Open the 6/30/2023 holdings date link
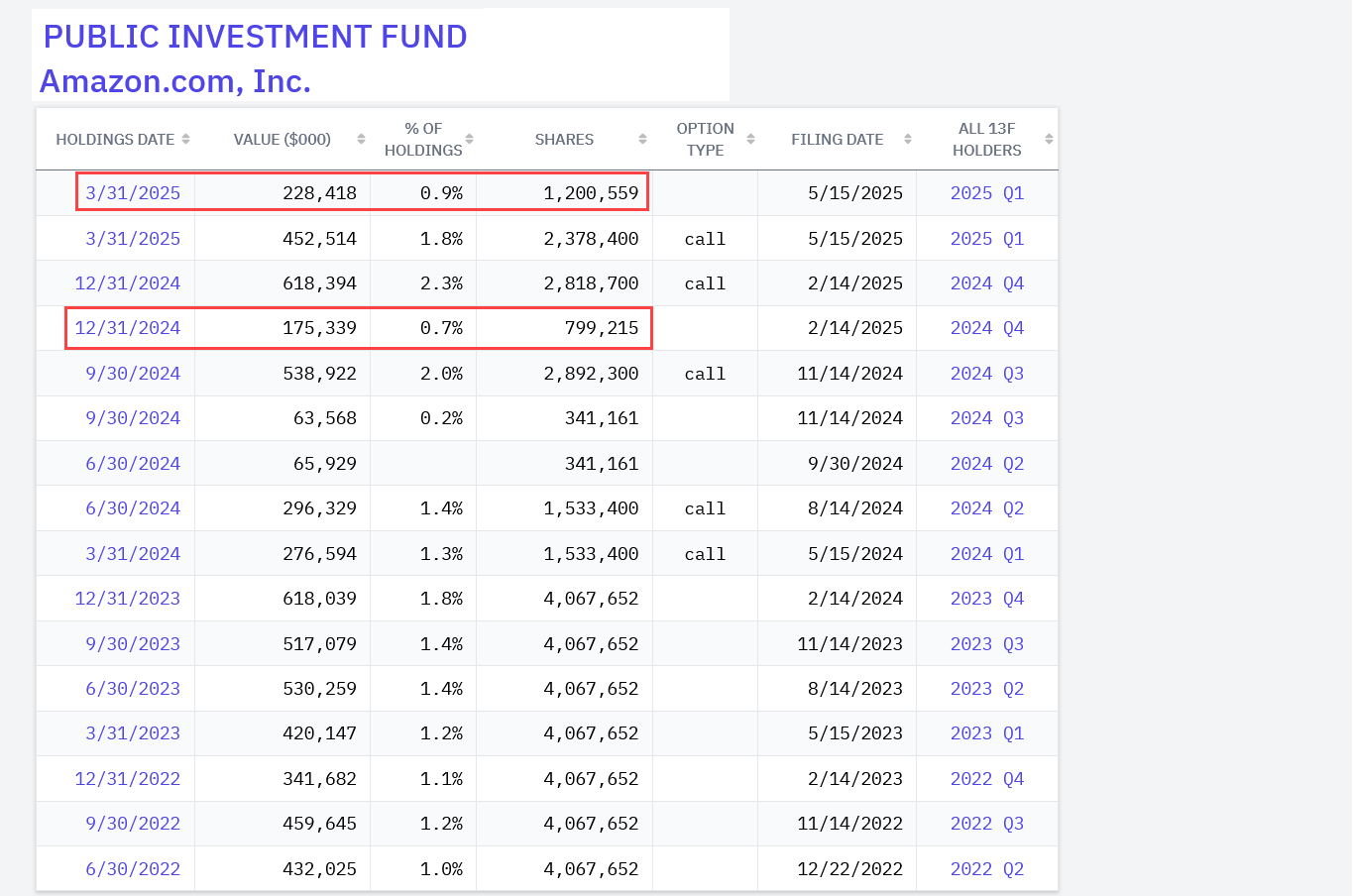The height and width of the screenshot is (896, 1353). [x=133, y=689]
